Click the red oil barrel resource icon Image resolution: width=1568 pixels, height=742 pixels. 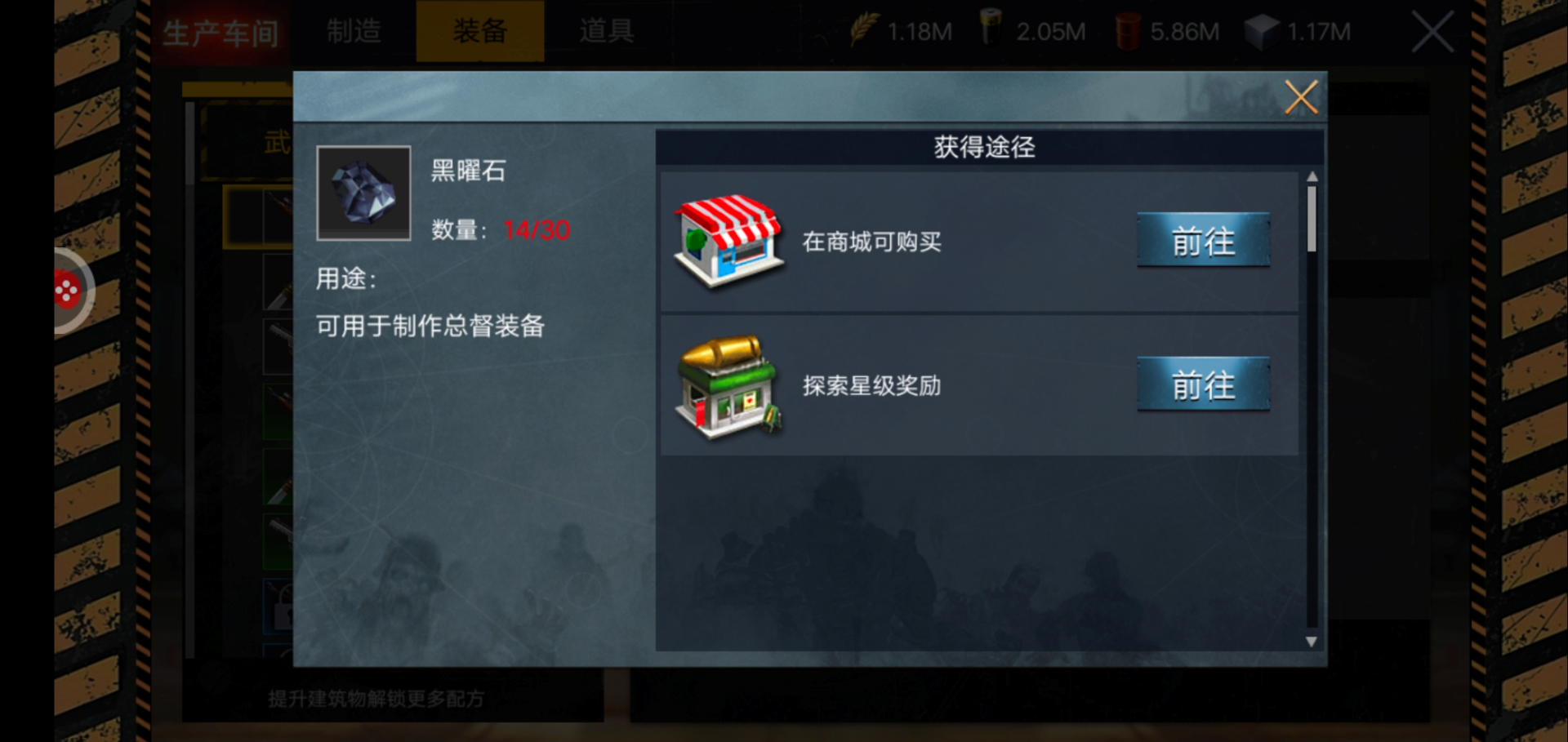[1128, 31]
